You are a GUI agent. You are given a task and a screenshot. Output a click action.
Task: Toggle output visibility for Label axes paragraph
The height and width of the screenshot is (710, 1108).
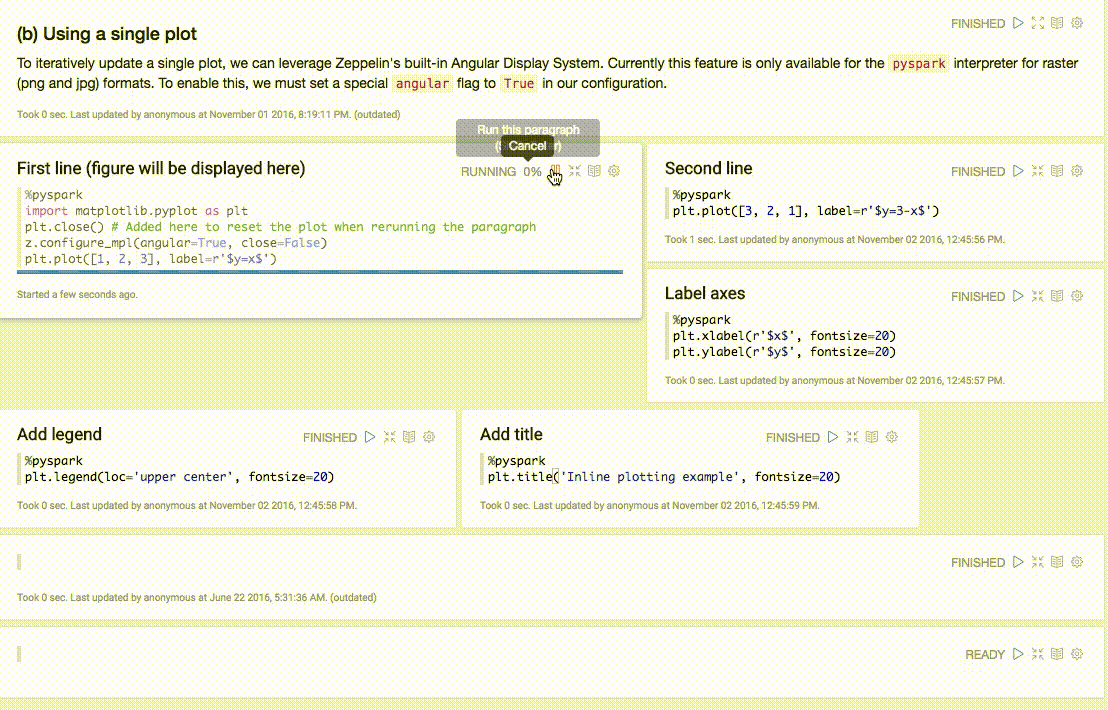point(1057,296)
